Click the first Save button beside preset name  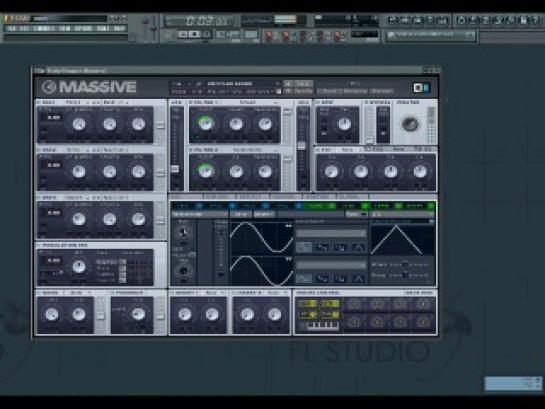[302, 84]
